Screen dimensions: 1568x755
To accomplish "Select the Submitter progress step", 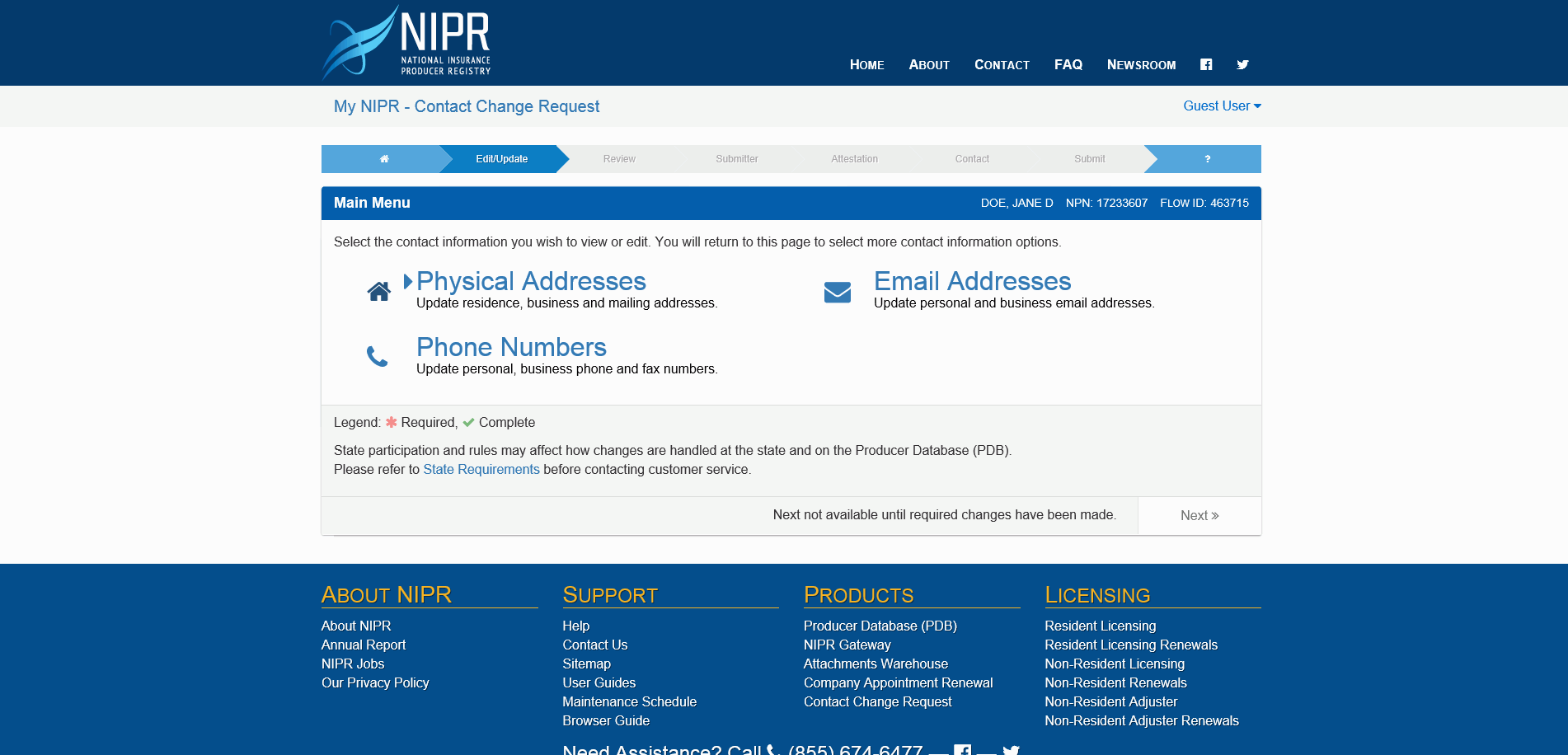I will pyautogui.click(x=737, y=159).
